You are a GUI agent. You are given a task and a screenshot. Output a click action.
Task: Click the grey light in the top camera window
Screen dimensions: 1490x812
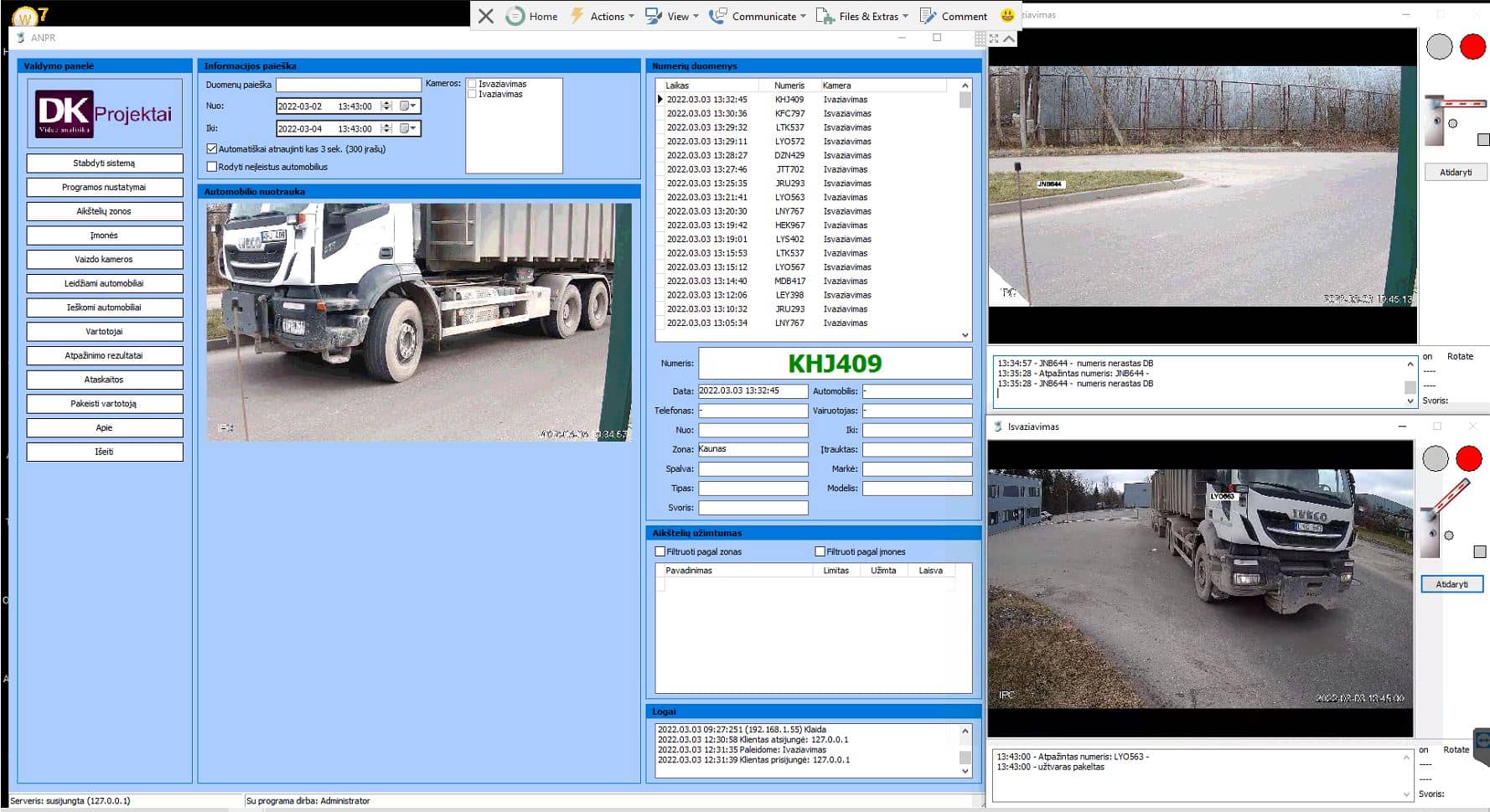(1439, 46)
